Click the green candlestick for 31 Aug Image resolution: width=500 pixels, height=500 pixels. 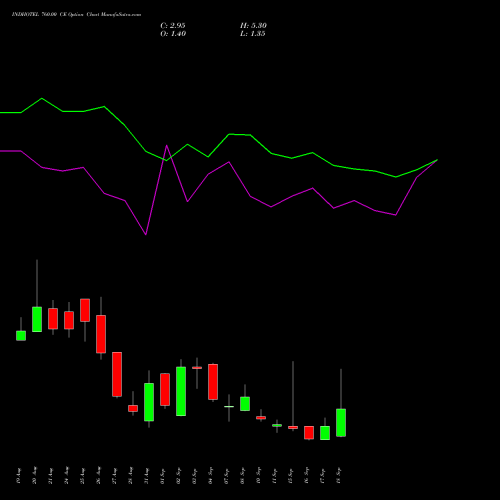149,402
